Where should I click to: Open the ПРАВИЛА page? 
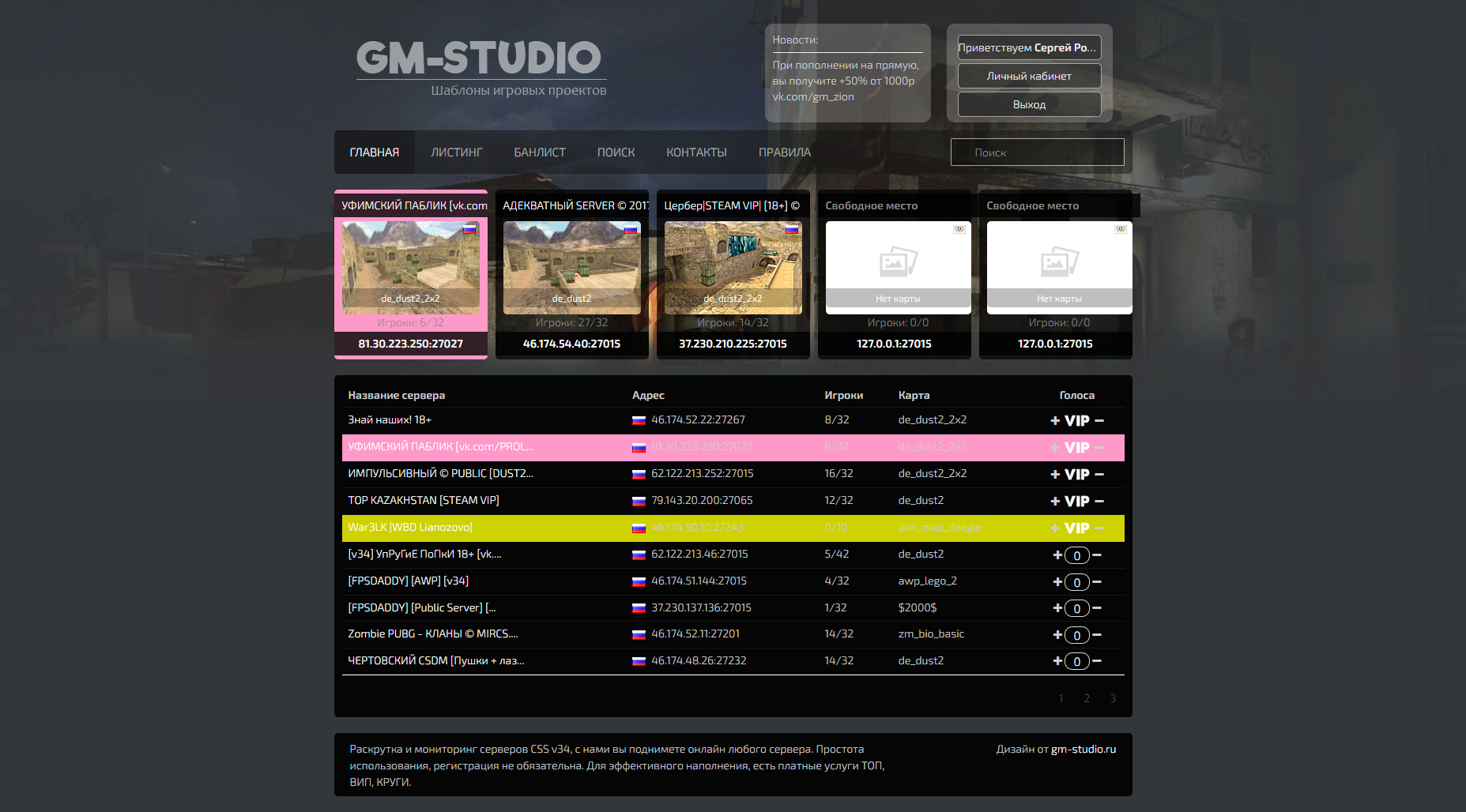pyautogui.click(x=785, y=152)
